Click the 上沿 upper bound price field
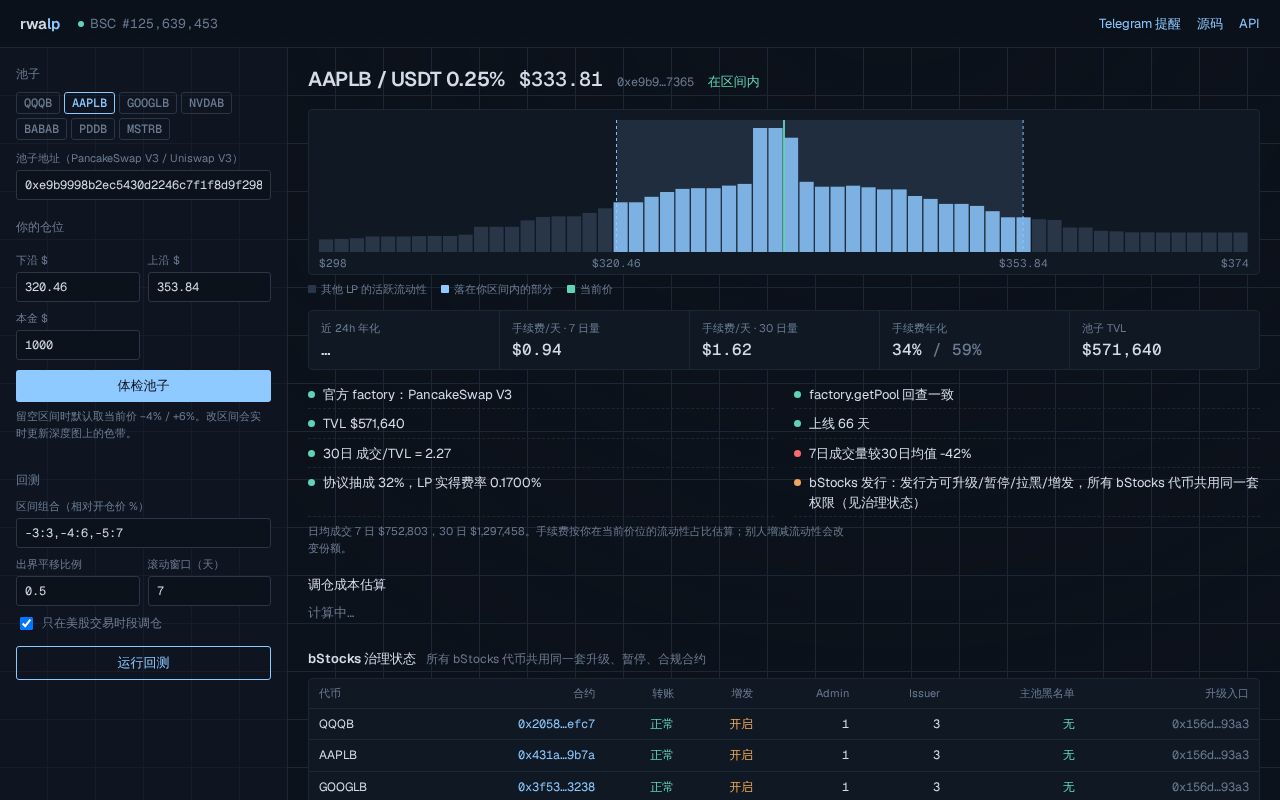1280x800 pixels. tap(209, 287)
